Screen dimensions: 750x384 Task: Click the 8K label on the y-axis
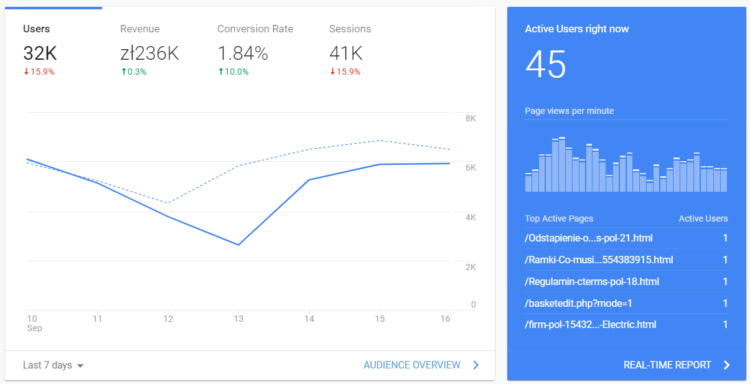(471, 118)
